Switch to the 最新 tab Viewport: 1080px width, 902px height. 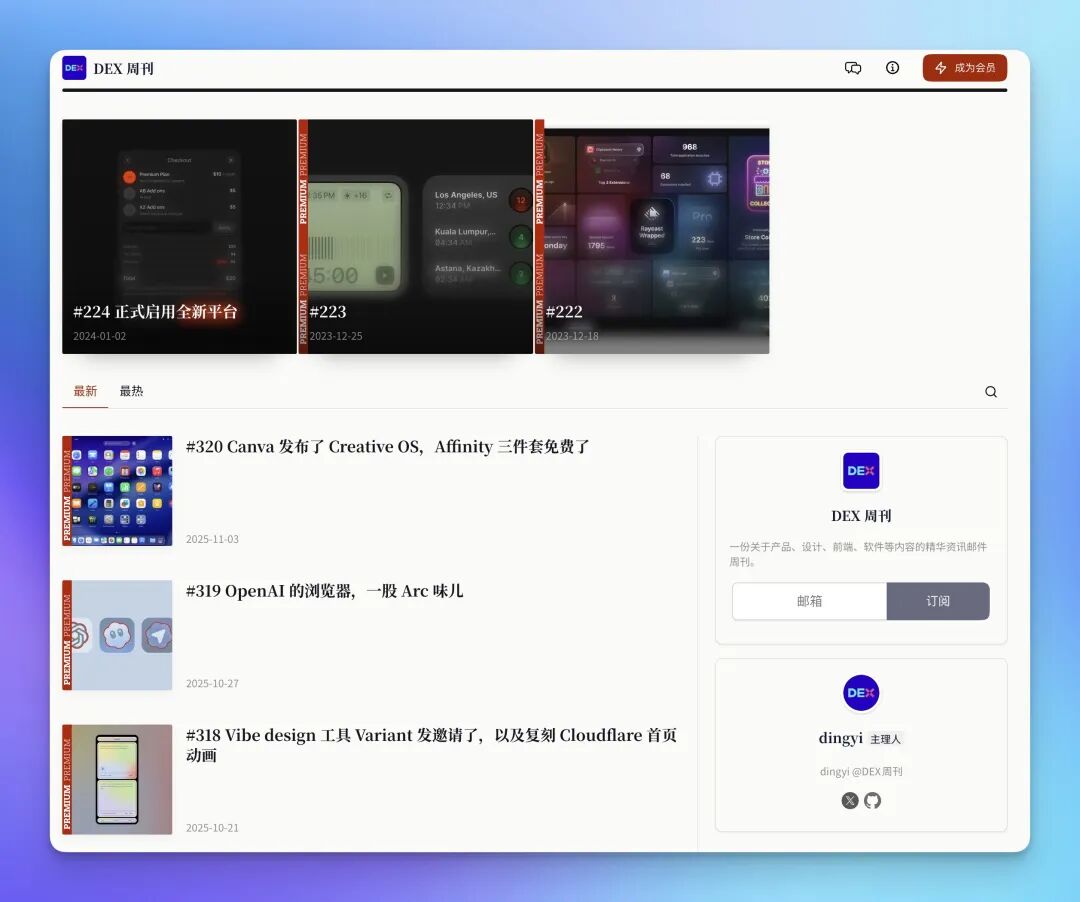coord(85,391)
